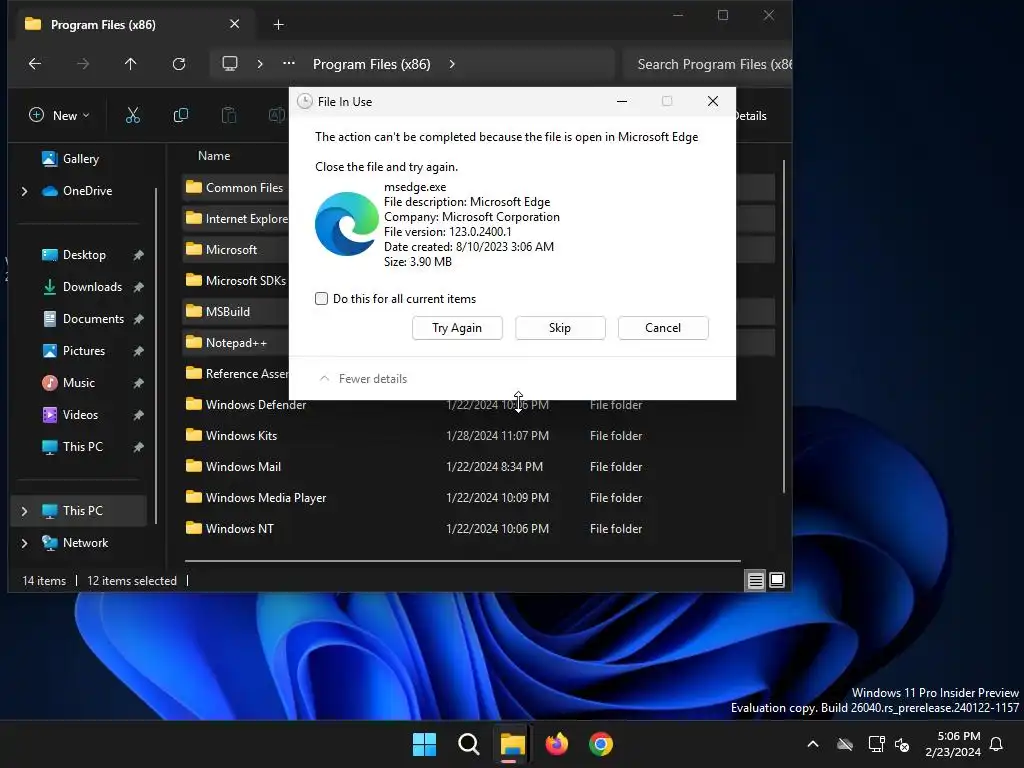Click the navigation pane scrollbar

click(x=155, y=356)
